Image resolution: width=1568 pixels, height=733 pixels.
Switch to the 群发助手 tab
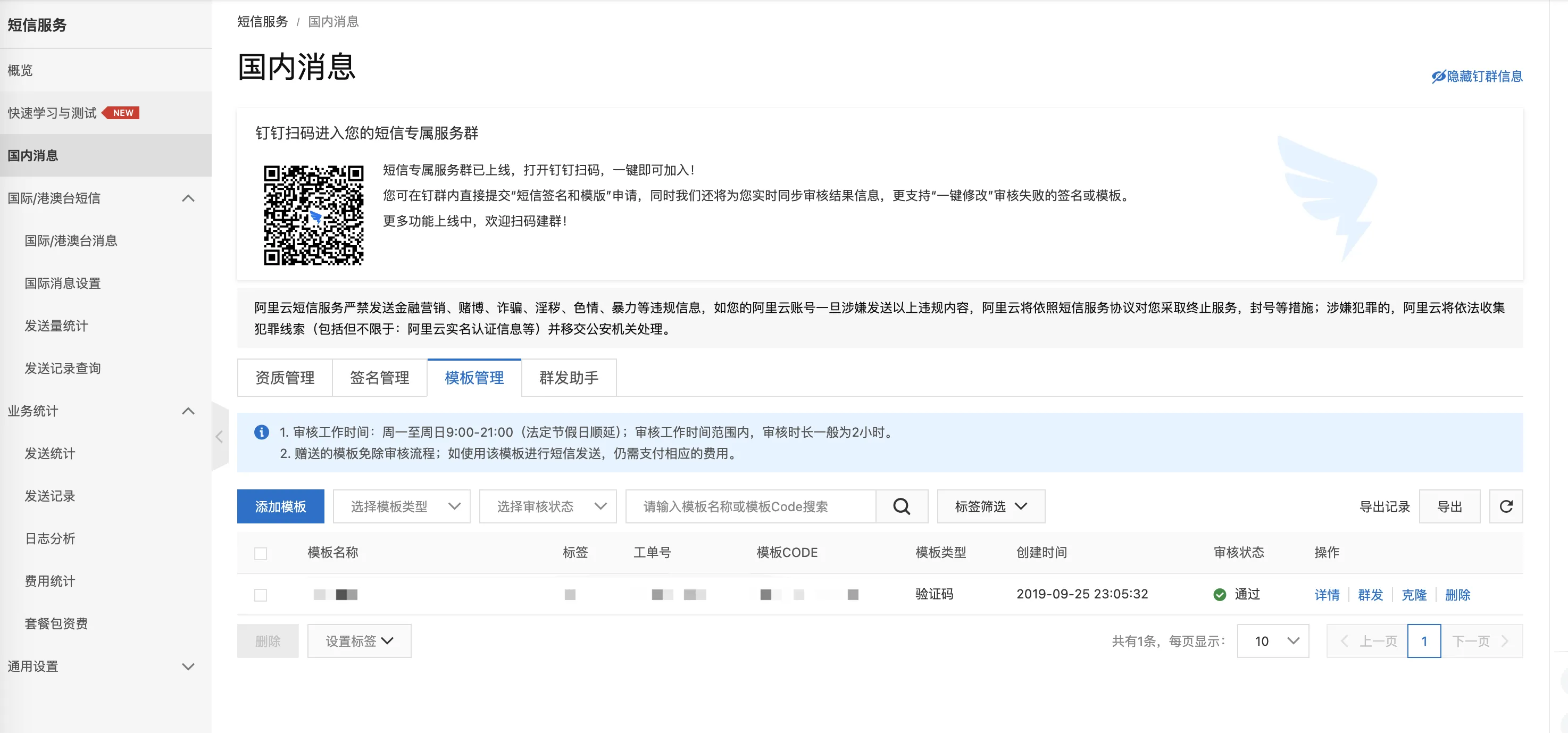(x=569, y=378)
